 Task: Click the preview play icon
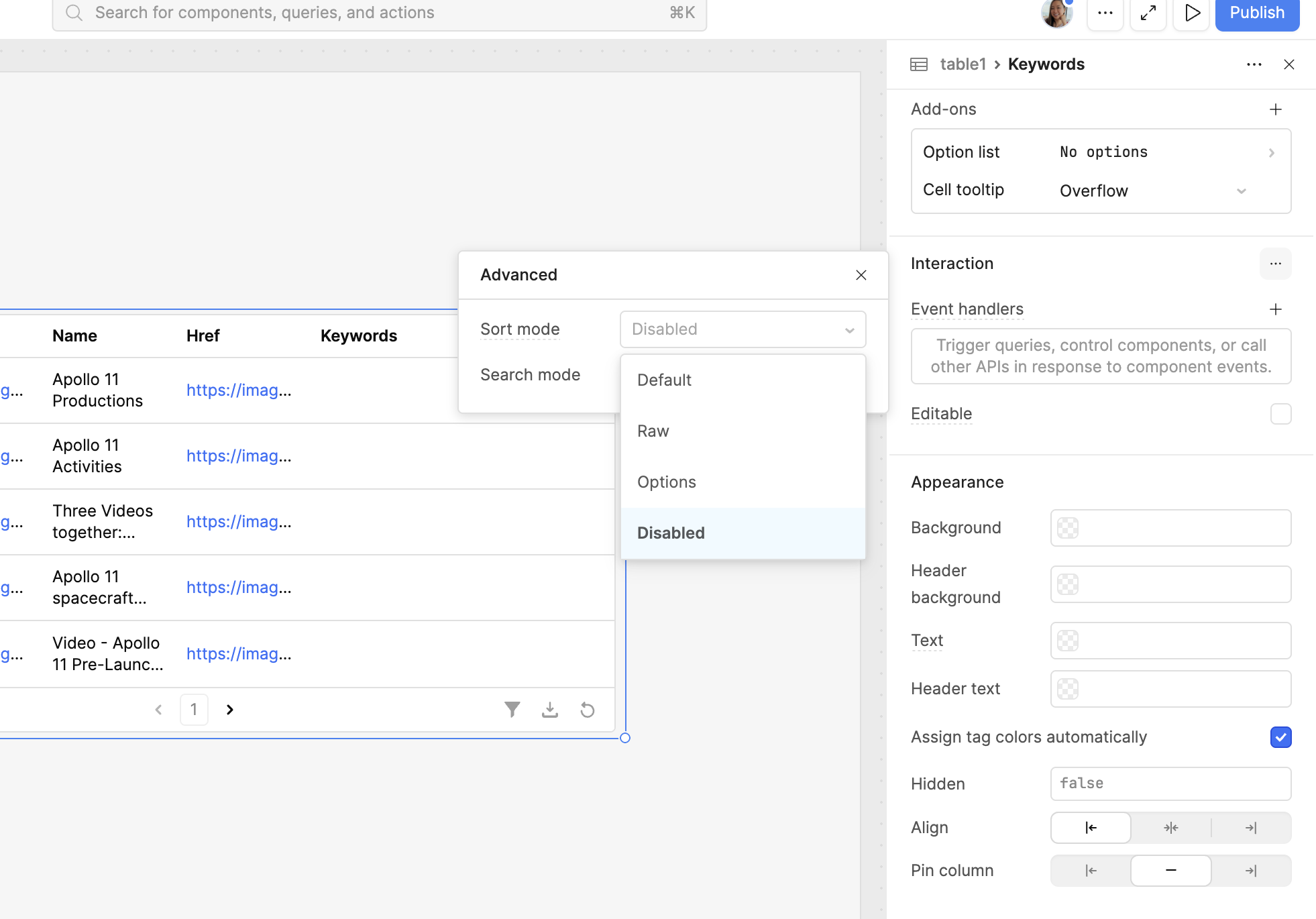tap(1192, 13)
